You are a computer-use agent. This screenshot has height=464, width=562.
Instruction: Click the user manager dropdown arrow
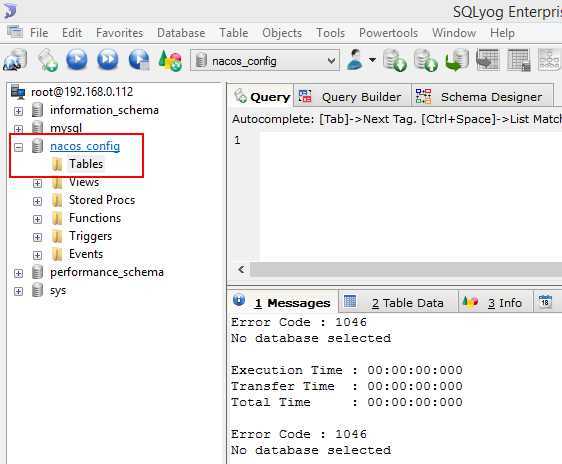pos(372,60)
